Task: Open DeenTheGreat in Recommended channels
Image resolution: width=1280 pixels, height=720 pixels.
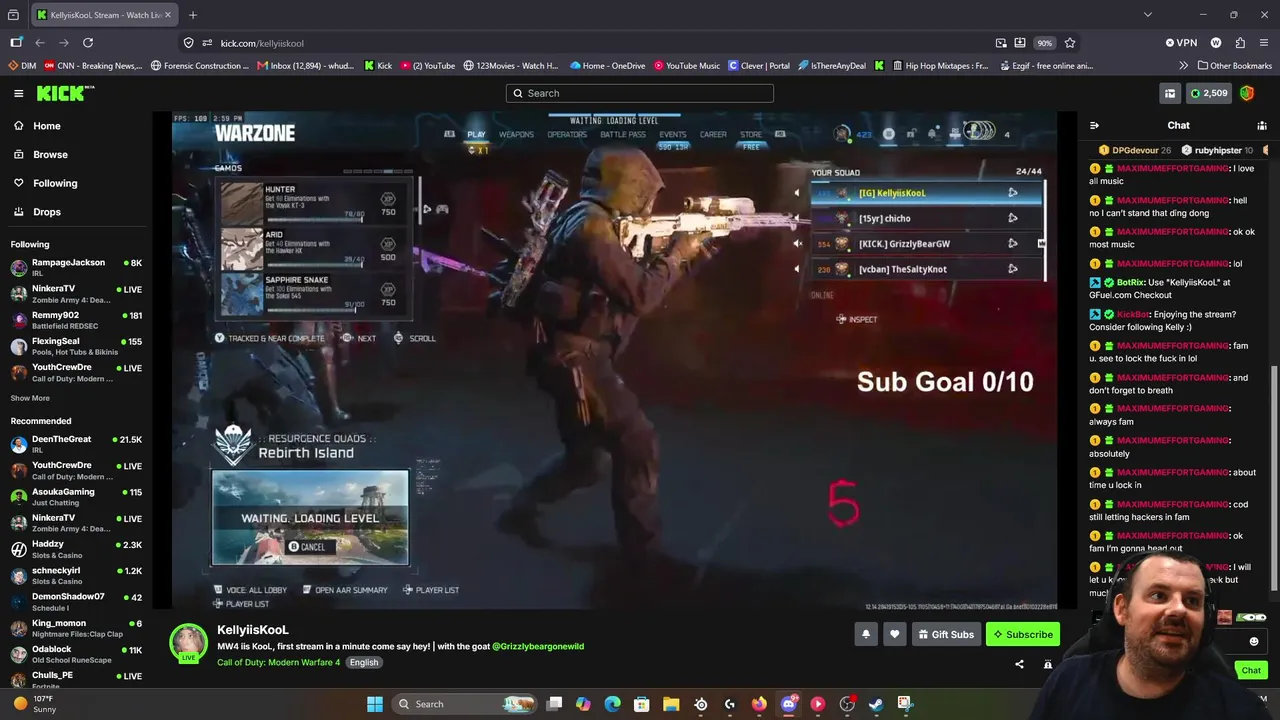Action: pyautogui.click(x=76, y=444)
